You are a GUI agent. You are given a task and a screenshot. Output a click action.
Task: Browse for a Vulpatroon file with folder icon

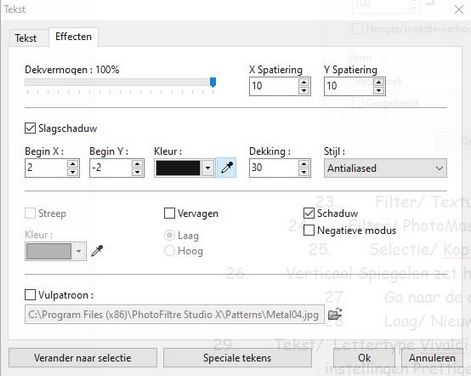(x=335, y=314)
